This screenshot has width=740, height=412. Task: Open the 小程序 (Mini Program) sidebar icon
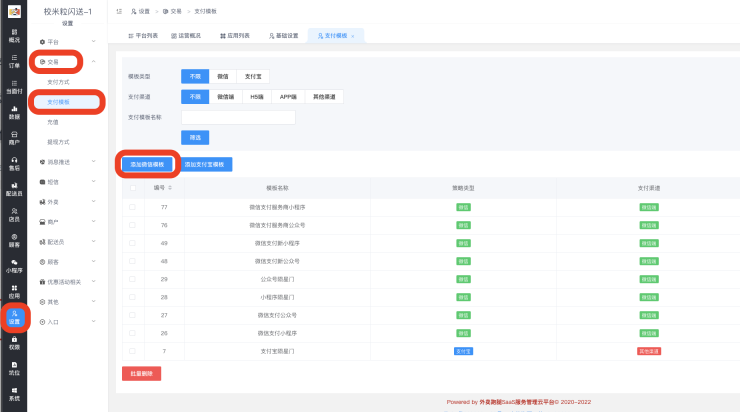click(x=14, y=266)
